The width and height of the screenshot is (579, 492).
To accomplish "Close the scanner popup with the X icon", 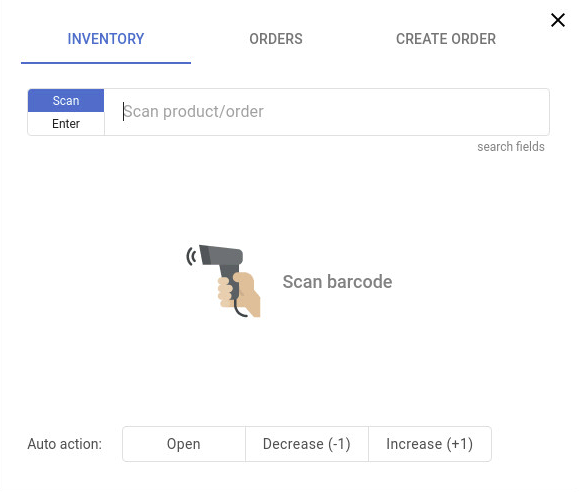I will pos(558,20).
